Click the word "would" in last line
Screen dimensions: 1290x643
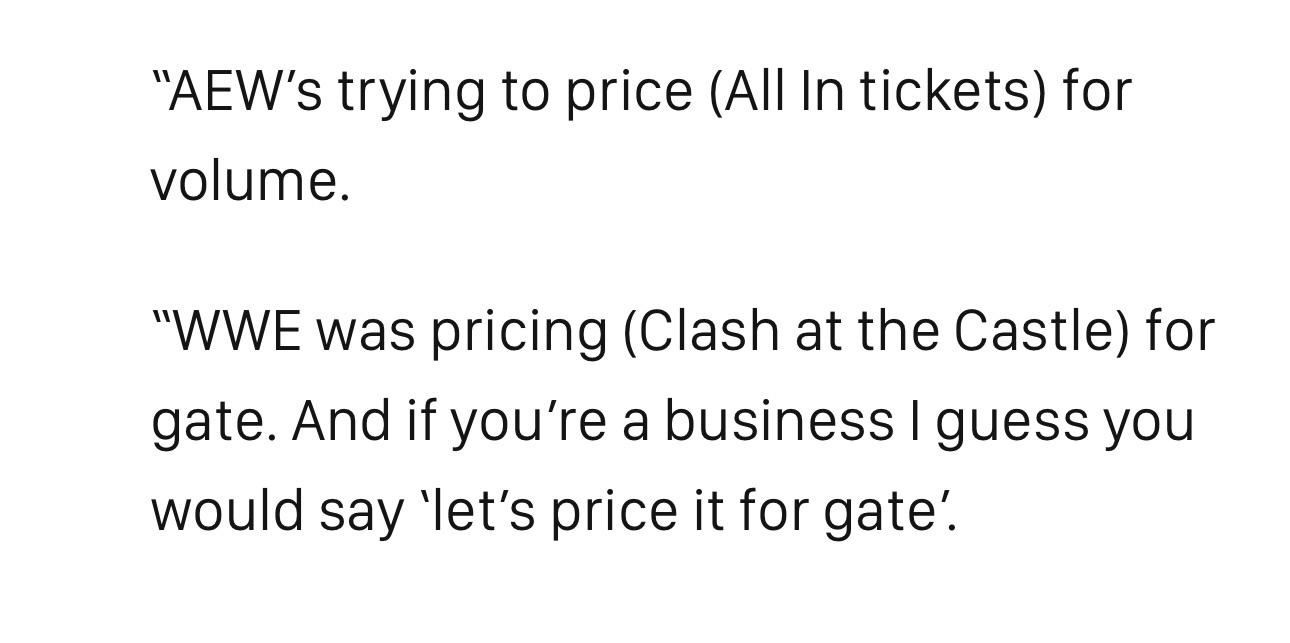tap(227, 510)
